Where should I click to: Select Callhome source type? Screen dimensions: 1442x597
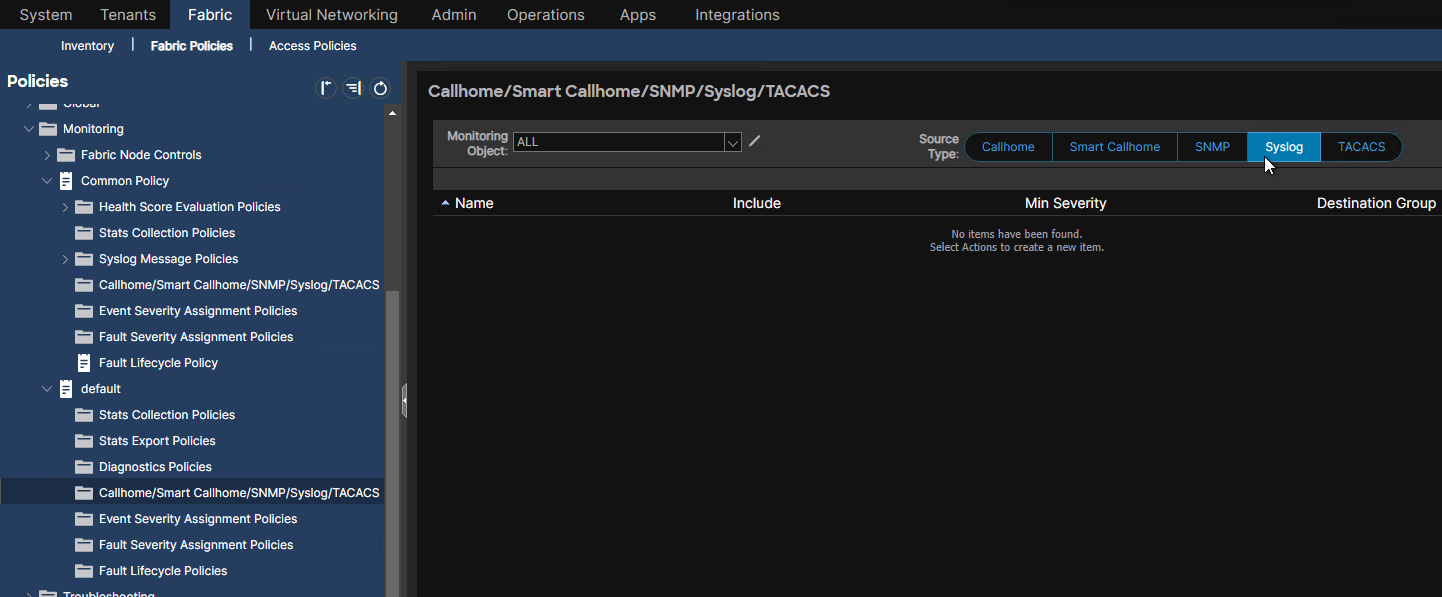(x=1008, y=147)
